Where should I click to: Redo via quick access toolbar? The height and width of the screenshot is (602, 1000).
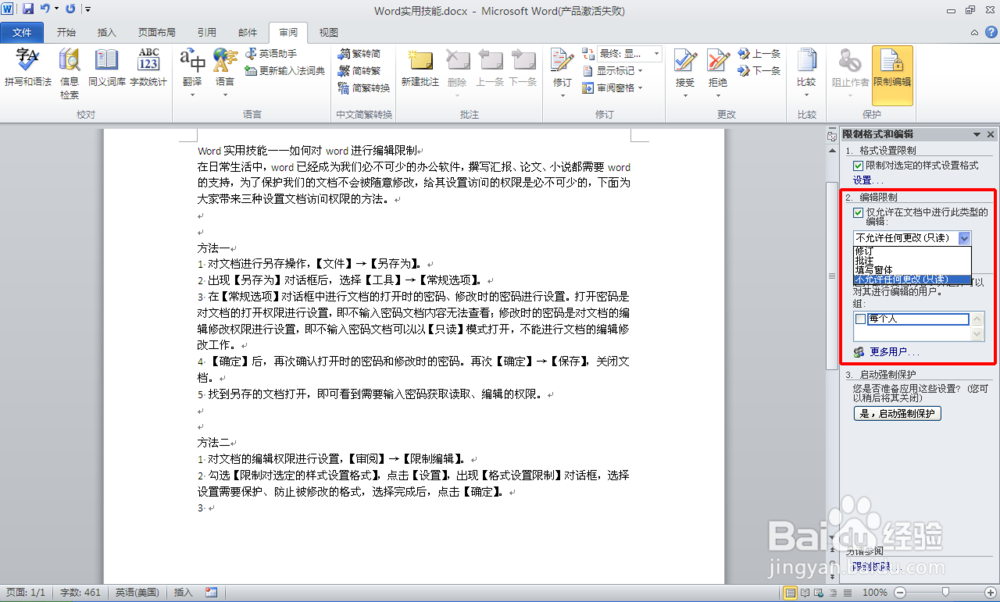(70, 9)
